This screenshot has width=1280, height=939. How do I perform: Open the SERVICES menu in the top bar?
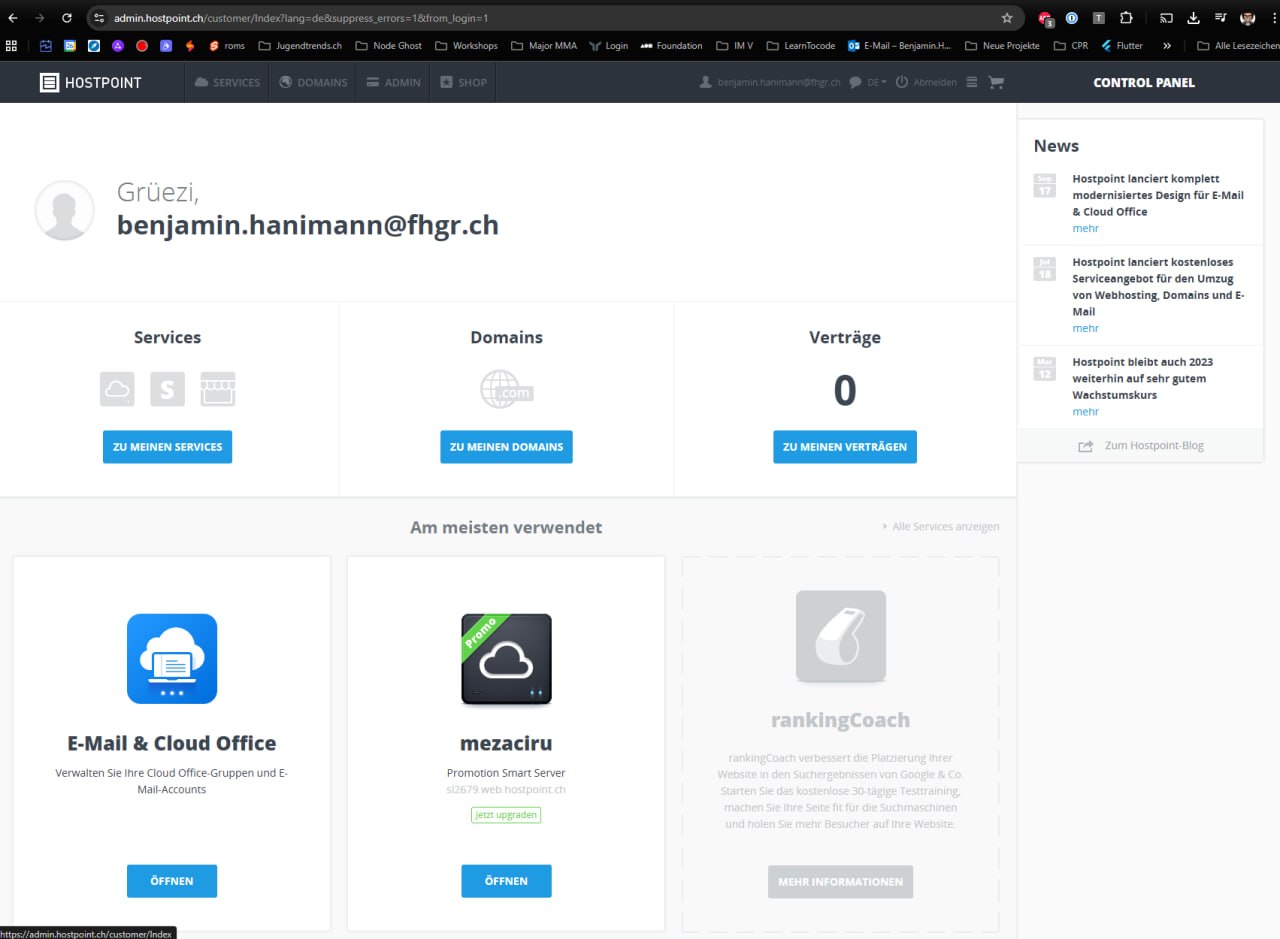click(227, 82)
